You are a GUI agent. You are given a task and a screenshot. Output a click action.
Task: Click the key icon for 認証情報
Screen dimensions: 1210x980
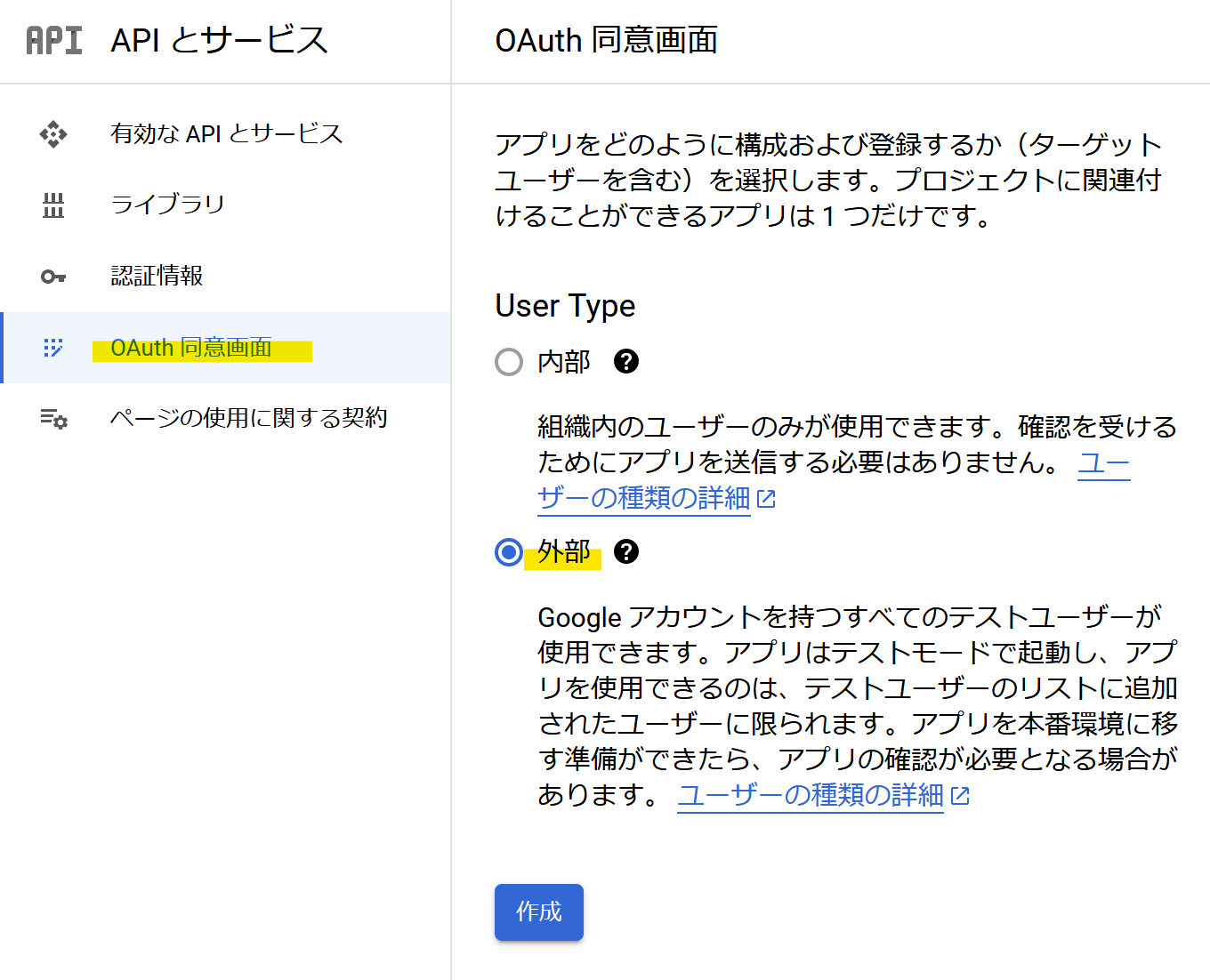(x=53, y=277)
